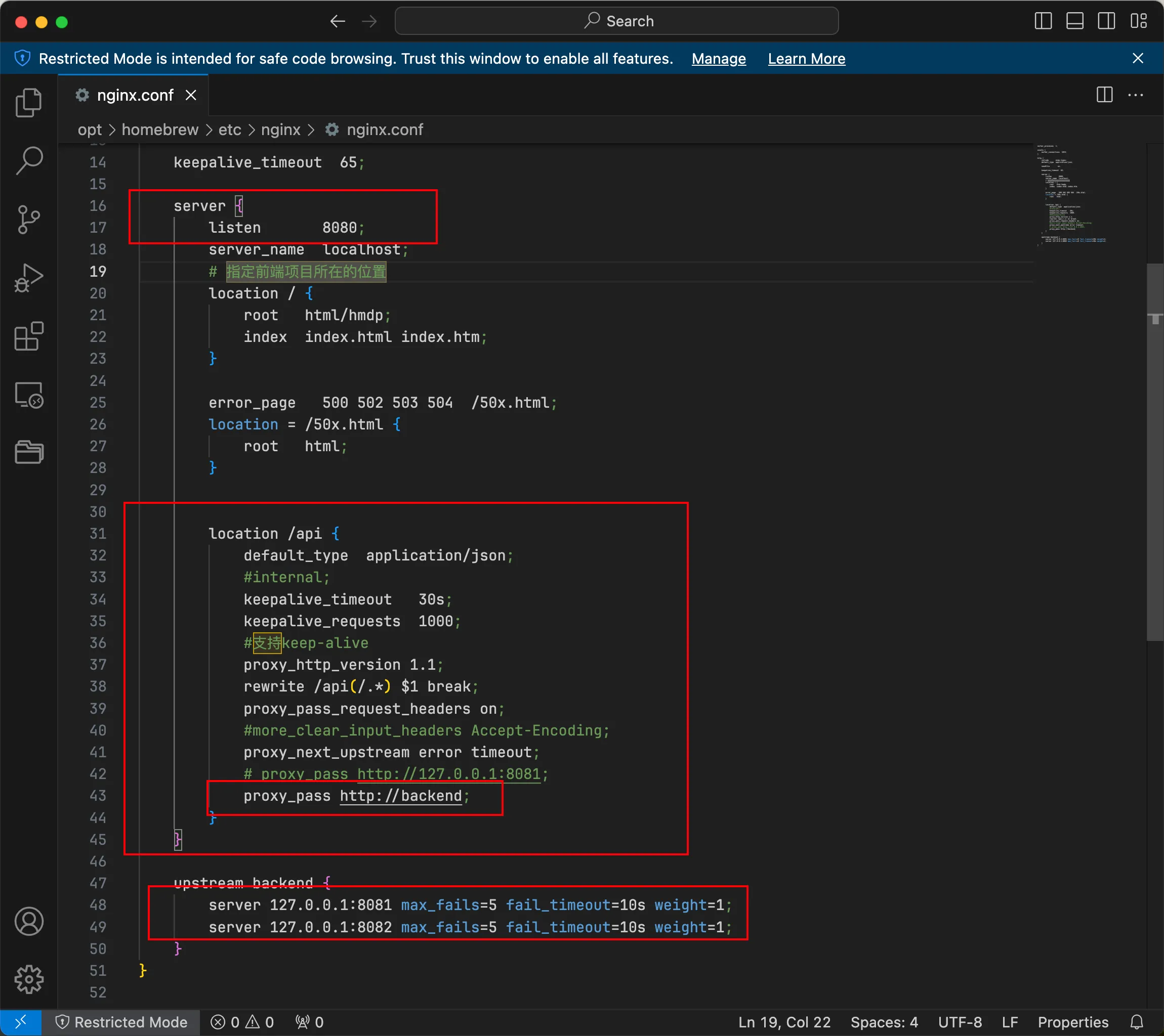Click Ln 19, Col 22 go-to-line
1164x1036 pixels.
[x=784, y=1022]
